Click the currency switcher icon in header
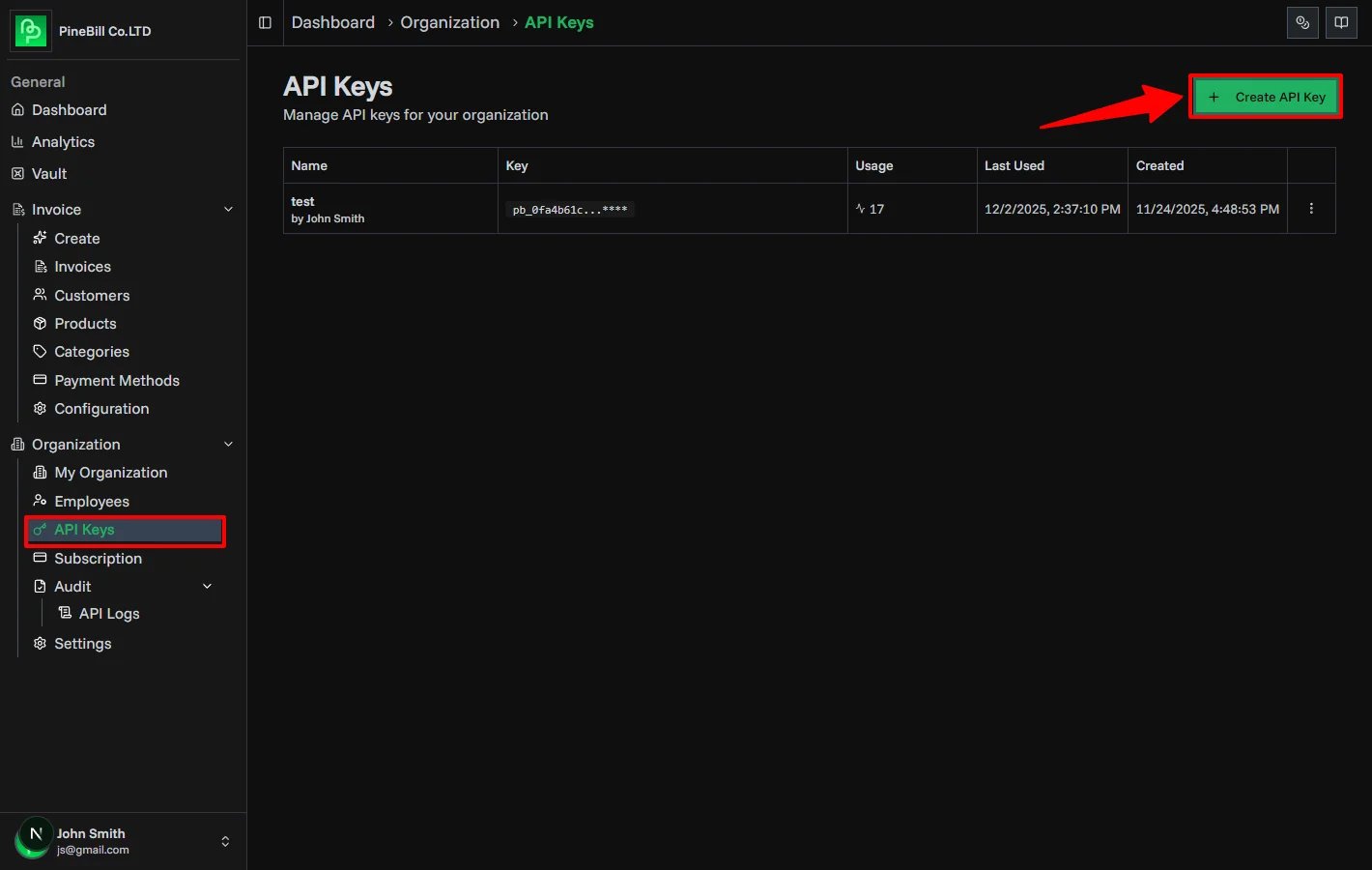Viewport: 1372px width, 870px height. (x=1302, y=22)
